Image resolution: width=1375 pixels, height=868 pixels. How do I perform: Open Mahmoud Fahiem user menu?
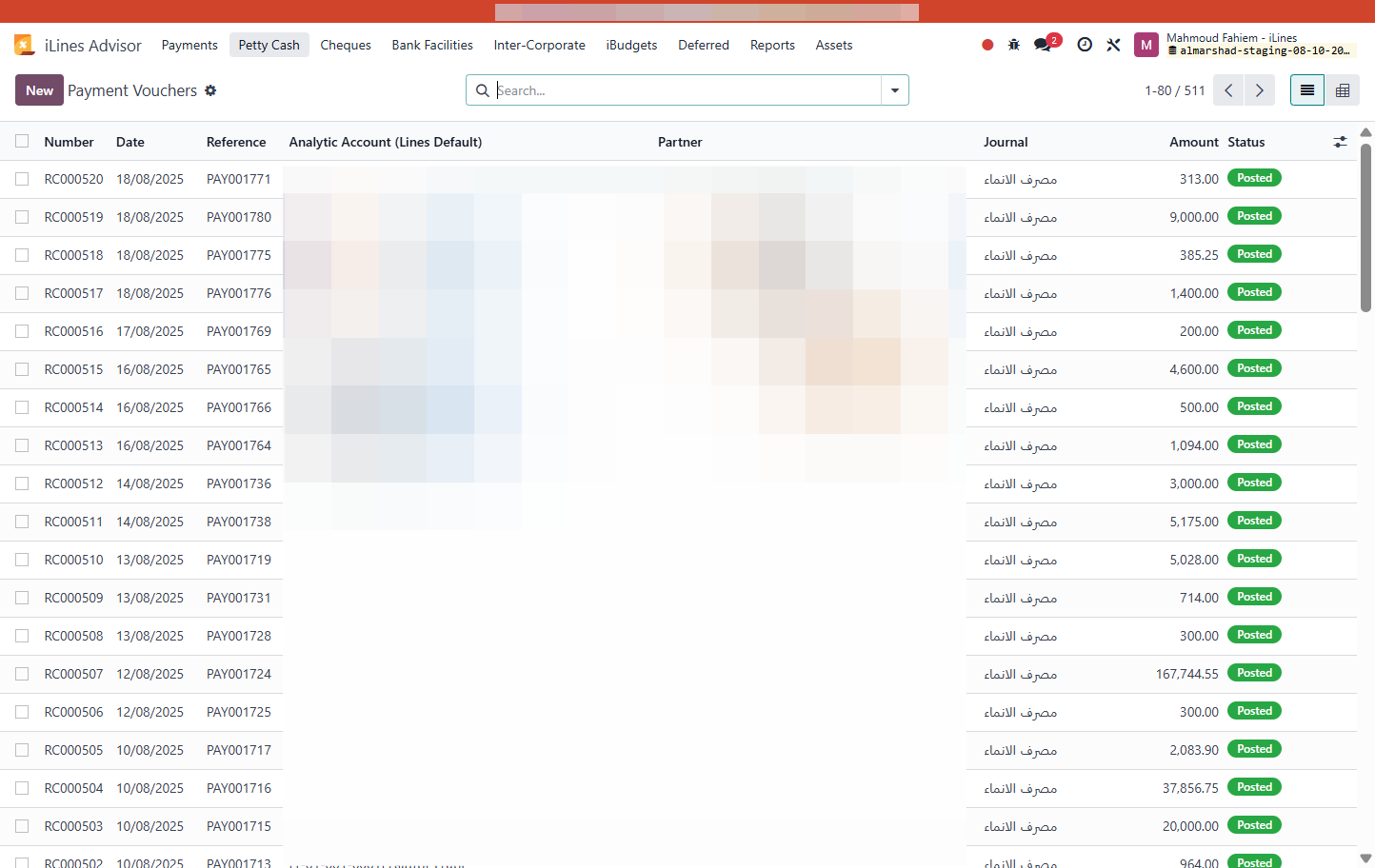tap(1244, 45)
